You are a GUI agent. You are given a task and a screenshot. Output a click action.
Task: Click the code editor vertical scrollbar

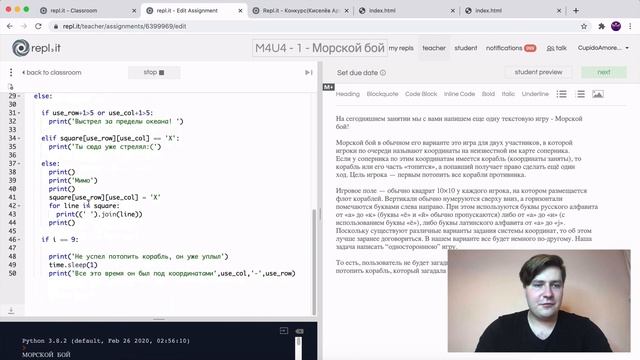point(314,261)
